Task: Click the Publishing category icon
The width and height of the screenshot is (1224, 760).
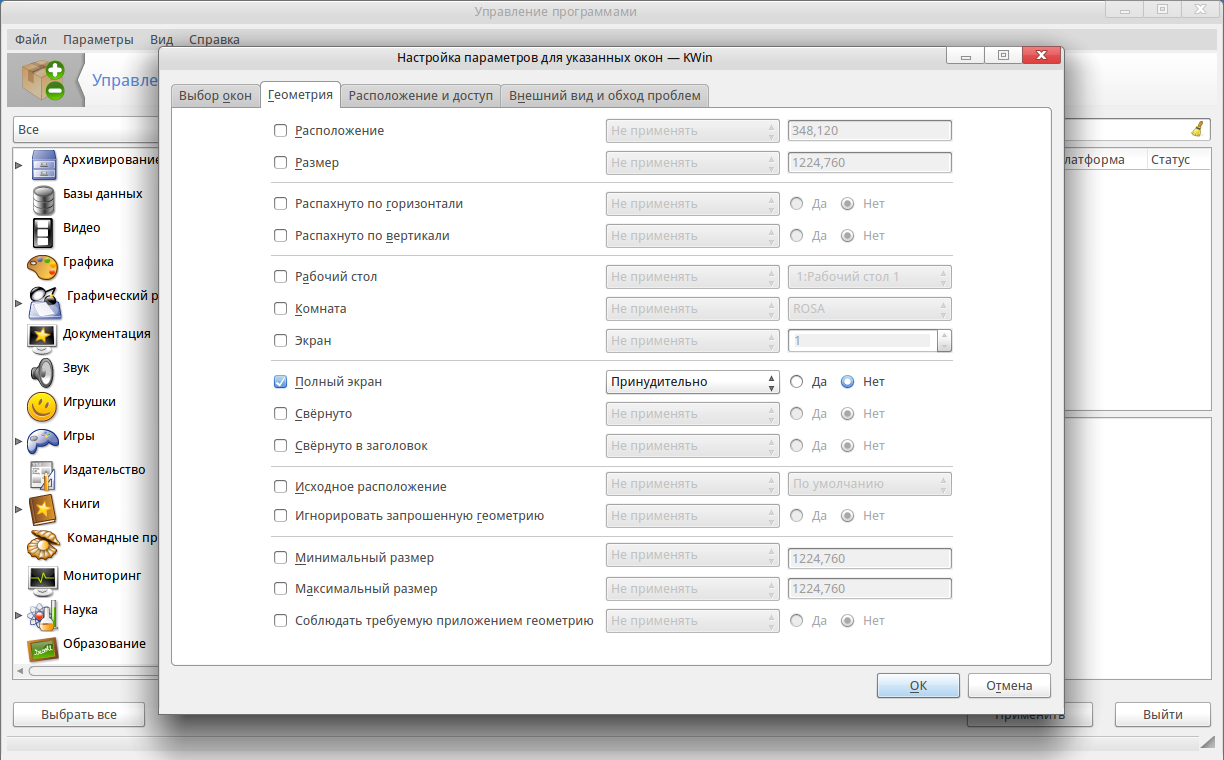Action: (43, 475)
